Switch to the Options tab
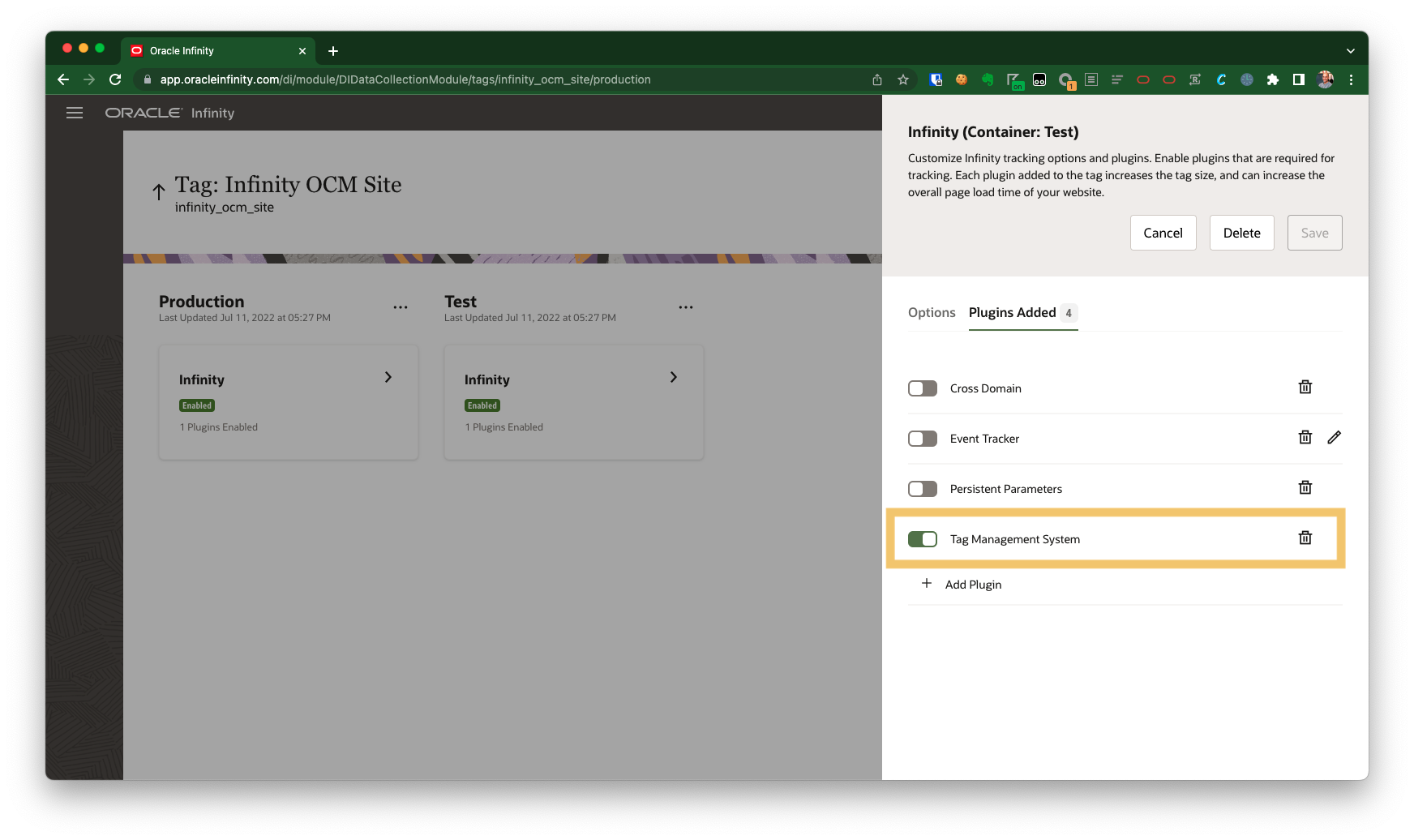 [932, 312]
